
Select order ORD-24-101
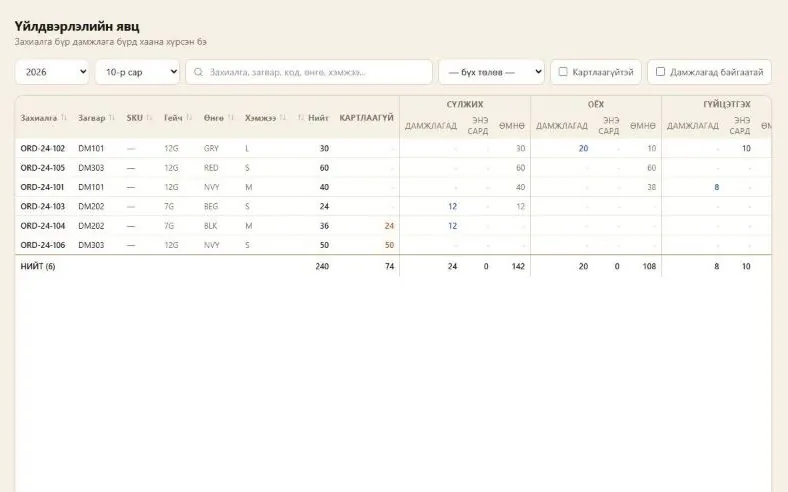point(43,187)
